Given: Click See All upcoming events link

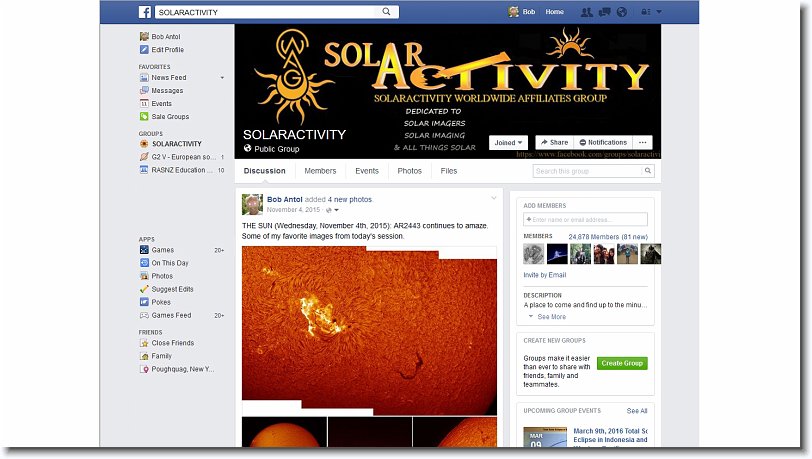Looking at the screenshot, I should click(637, 411).
